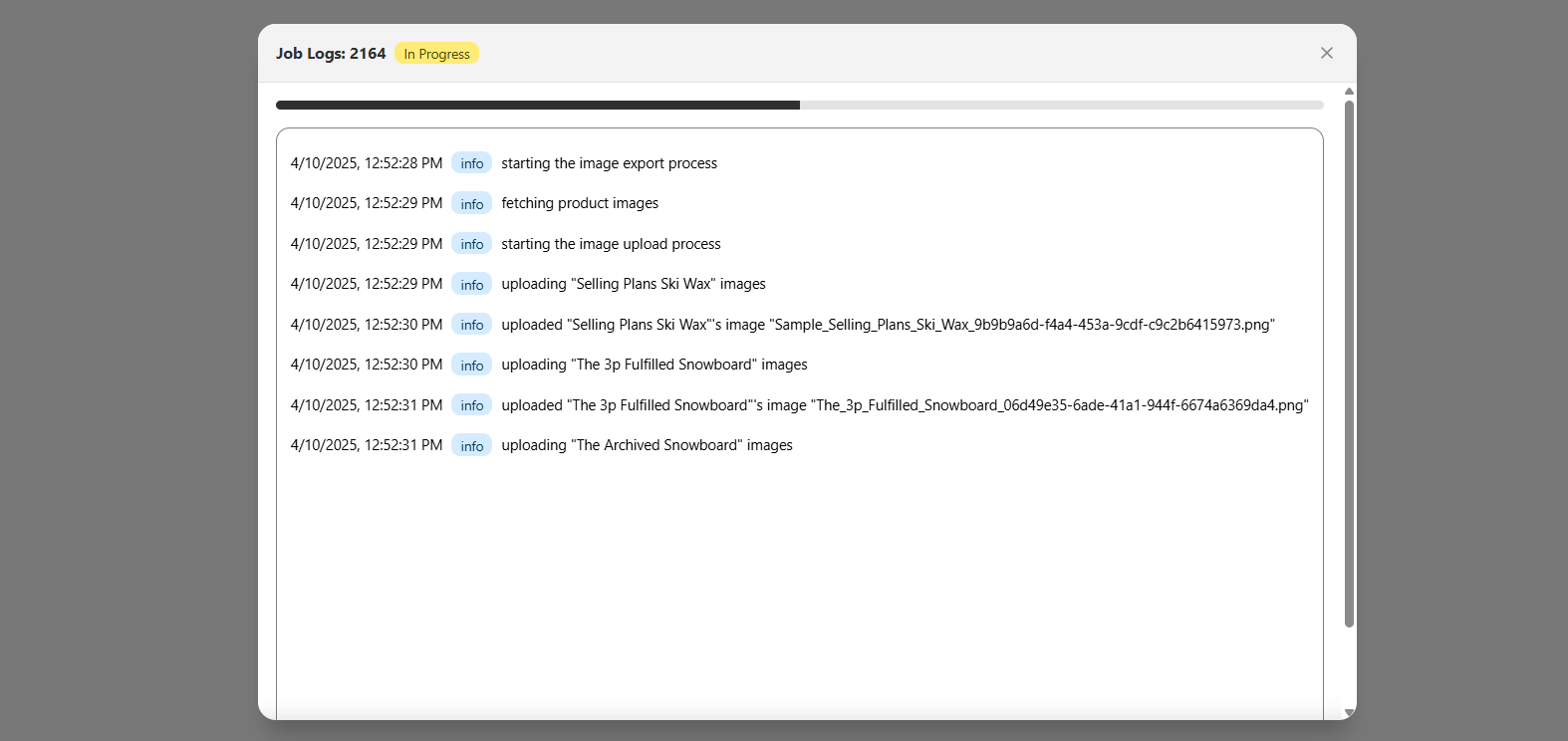
Task: Click the job progress bar
Action: (x=799, y=105)
